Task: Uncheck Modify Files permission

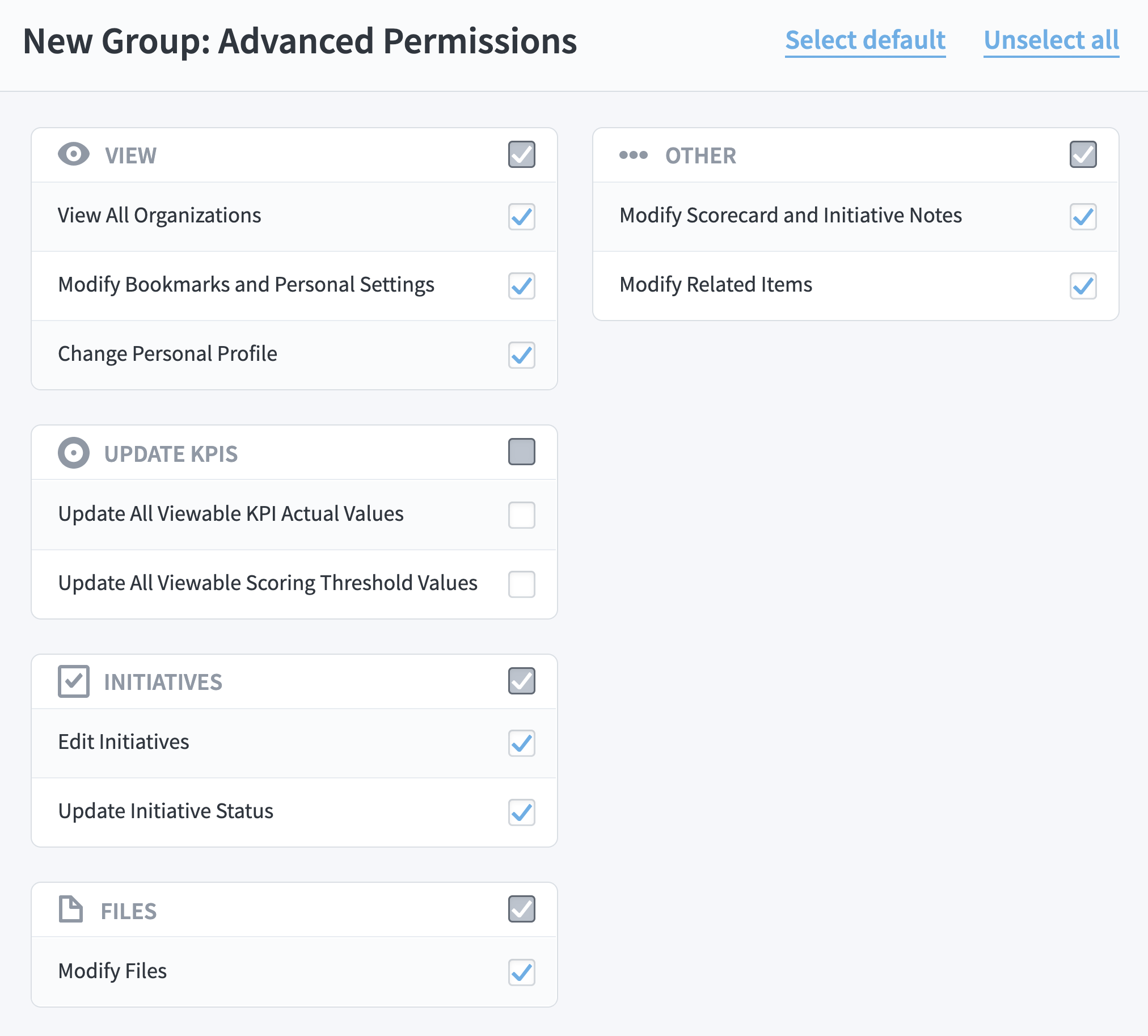Action: click(521, 972)
